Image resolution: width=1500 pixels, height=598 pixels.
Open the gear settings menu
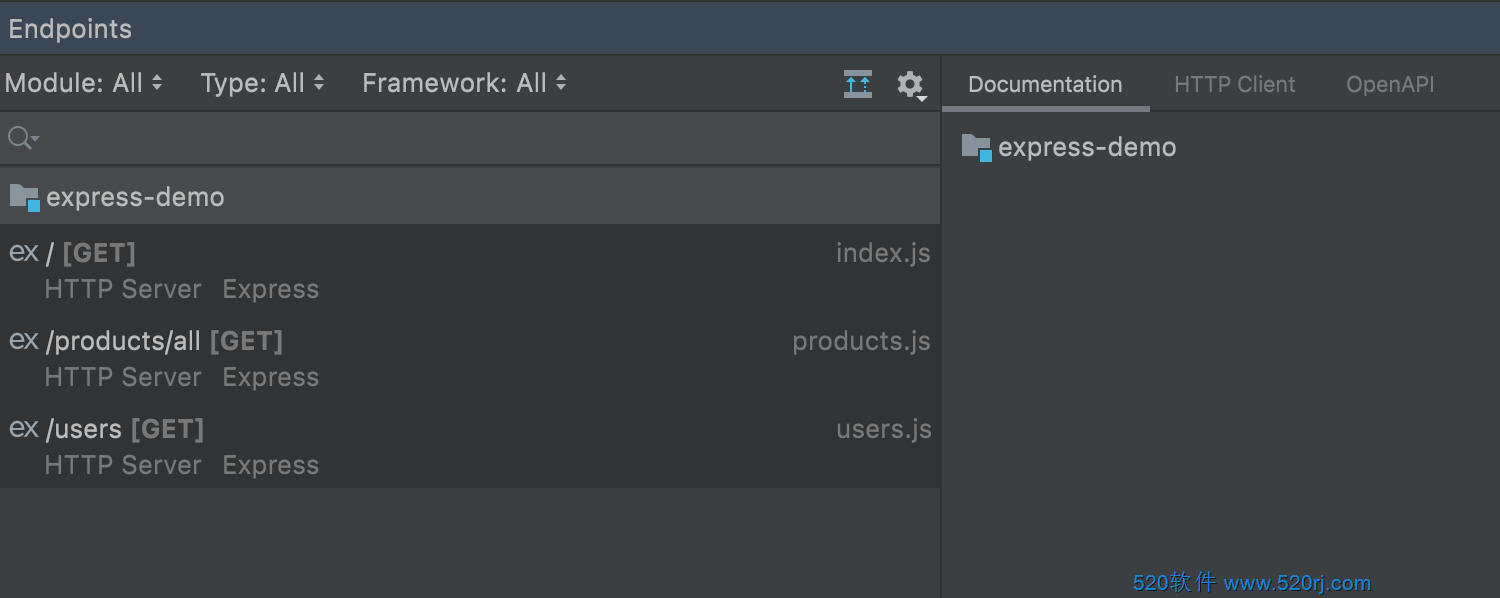(911, 85)
